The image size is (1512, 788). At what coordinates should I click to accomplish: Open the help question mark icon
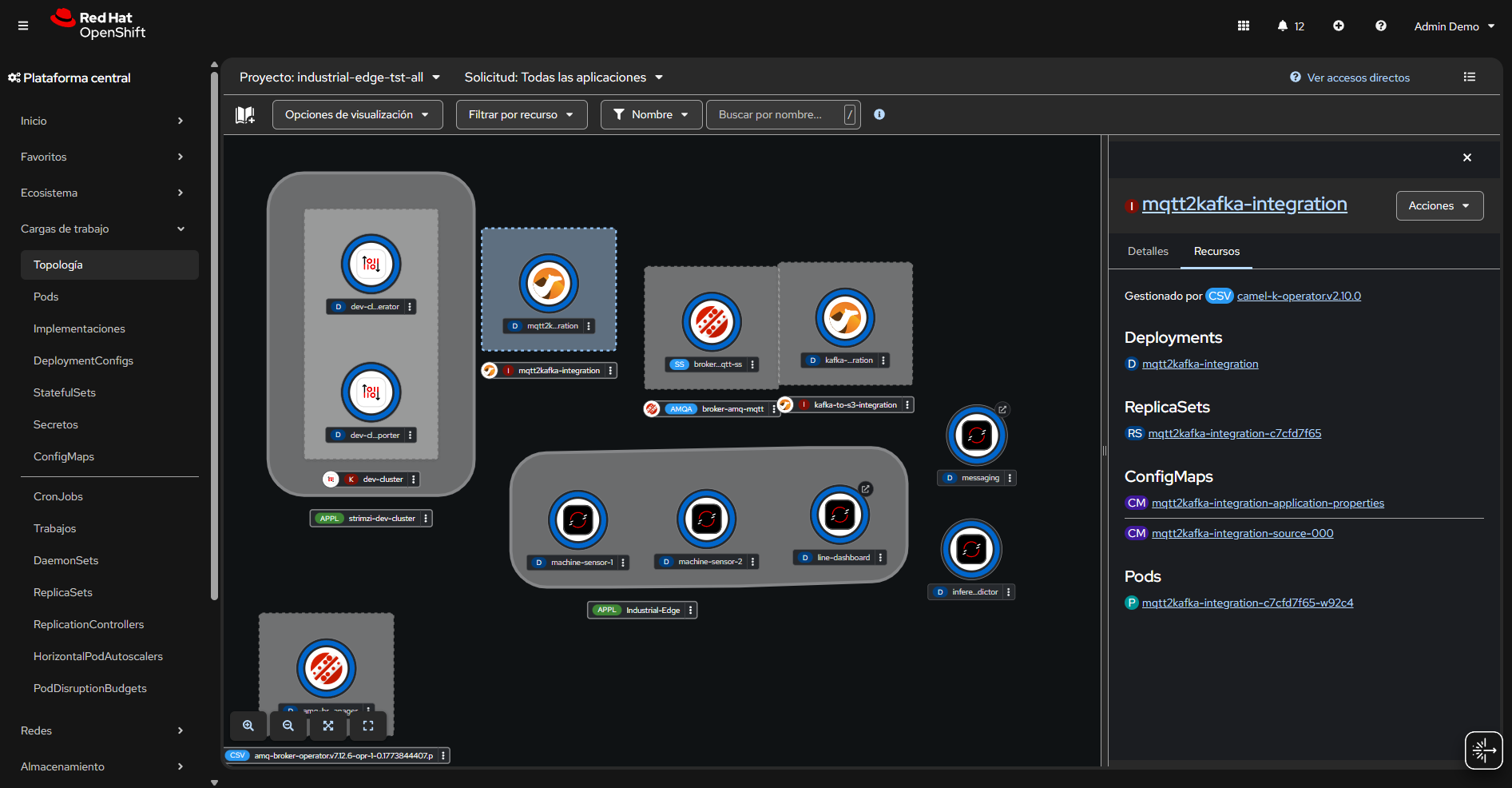click(1381, 26)
